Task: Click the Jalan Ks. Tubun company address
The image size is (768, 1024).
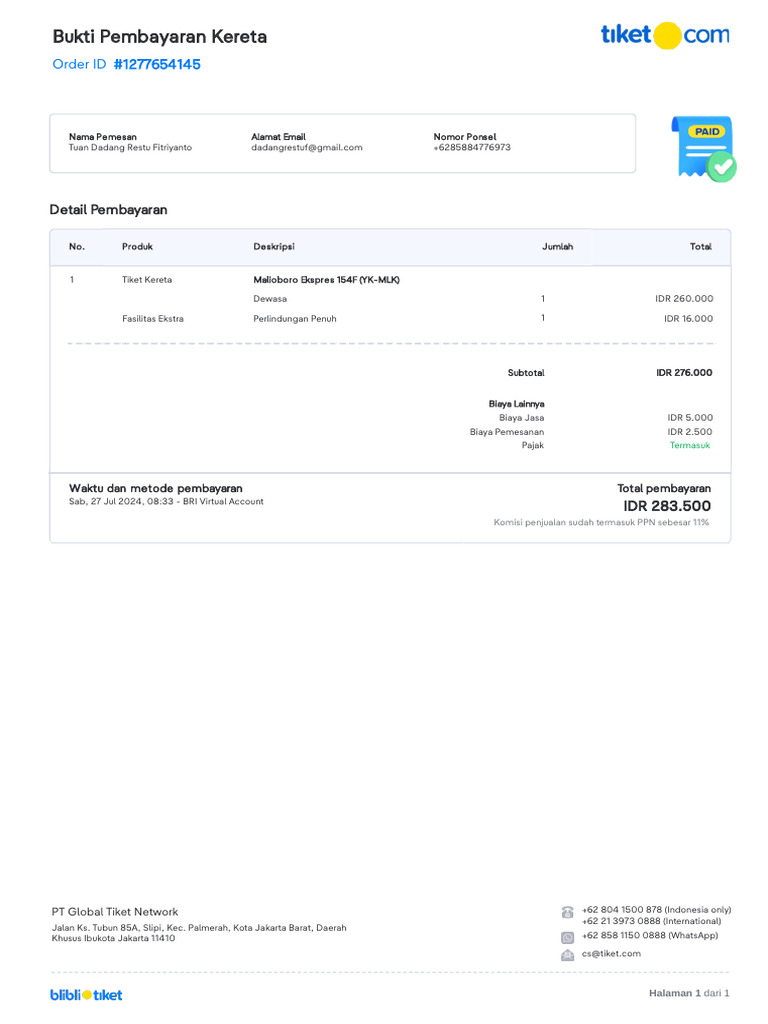Action: (199, 933)
